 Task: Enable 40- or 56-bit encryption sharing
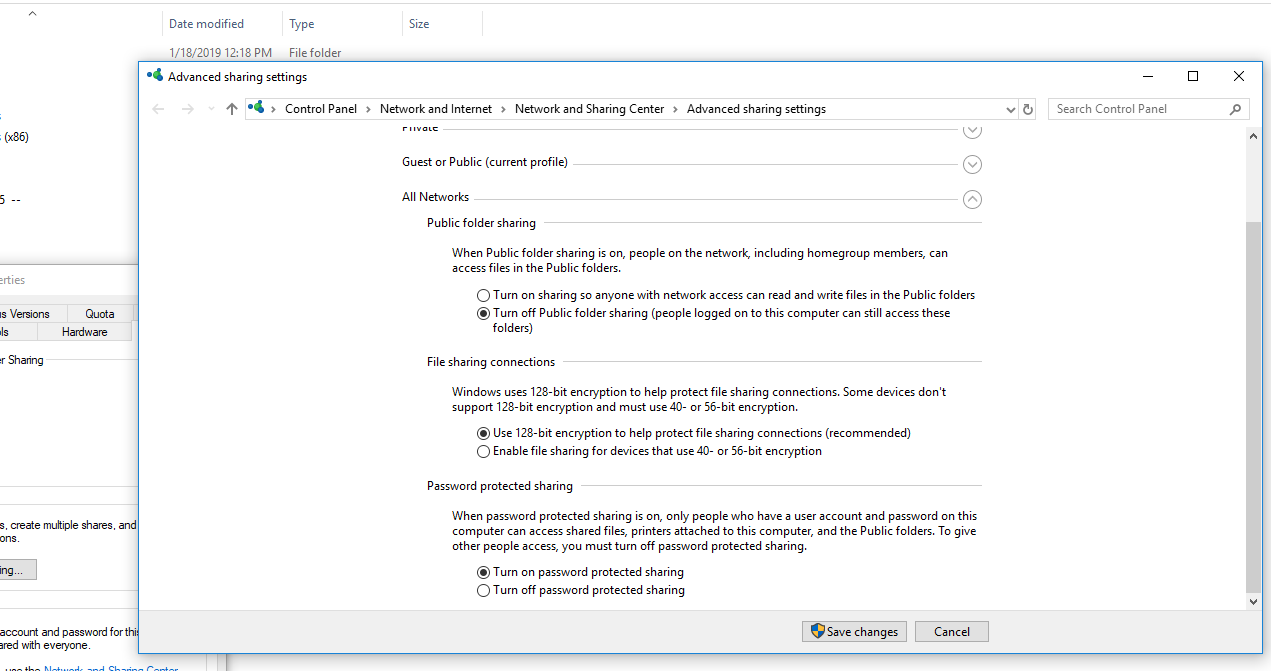coord(484,451)
